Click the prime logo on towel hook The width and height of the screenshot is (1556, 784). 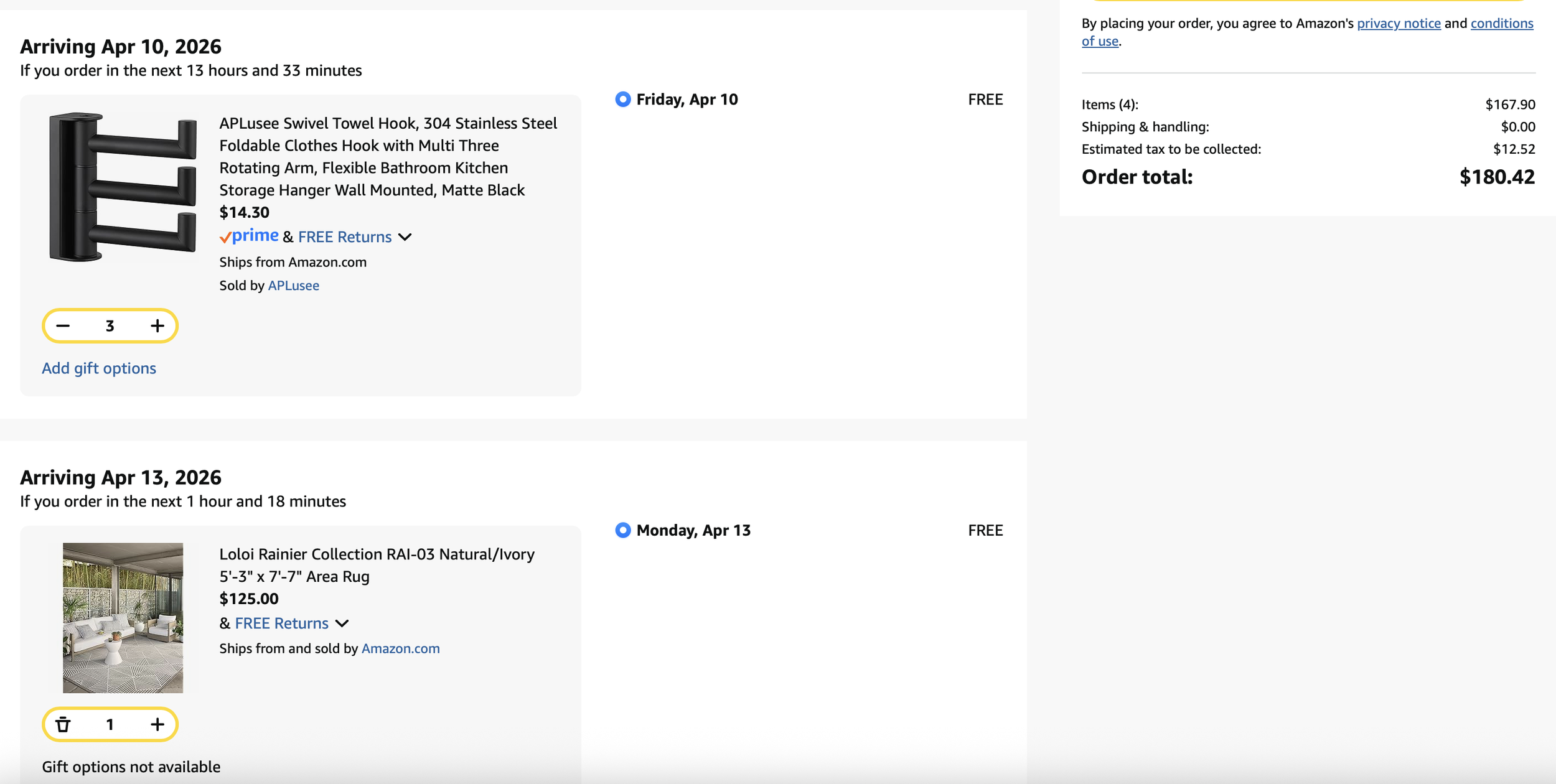[250, 236]
